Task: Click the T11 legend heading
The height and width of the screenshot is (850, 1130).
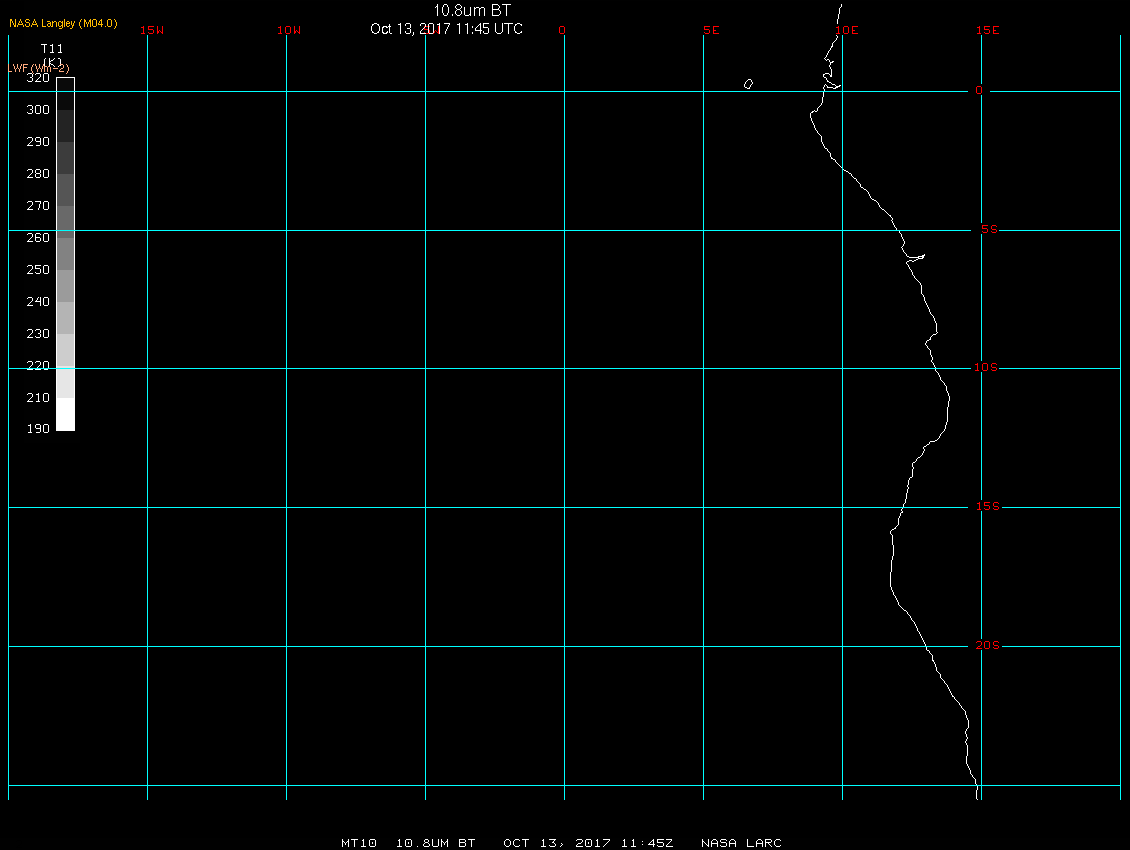Action: (x=52, y=48)
